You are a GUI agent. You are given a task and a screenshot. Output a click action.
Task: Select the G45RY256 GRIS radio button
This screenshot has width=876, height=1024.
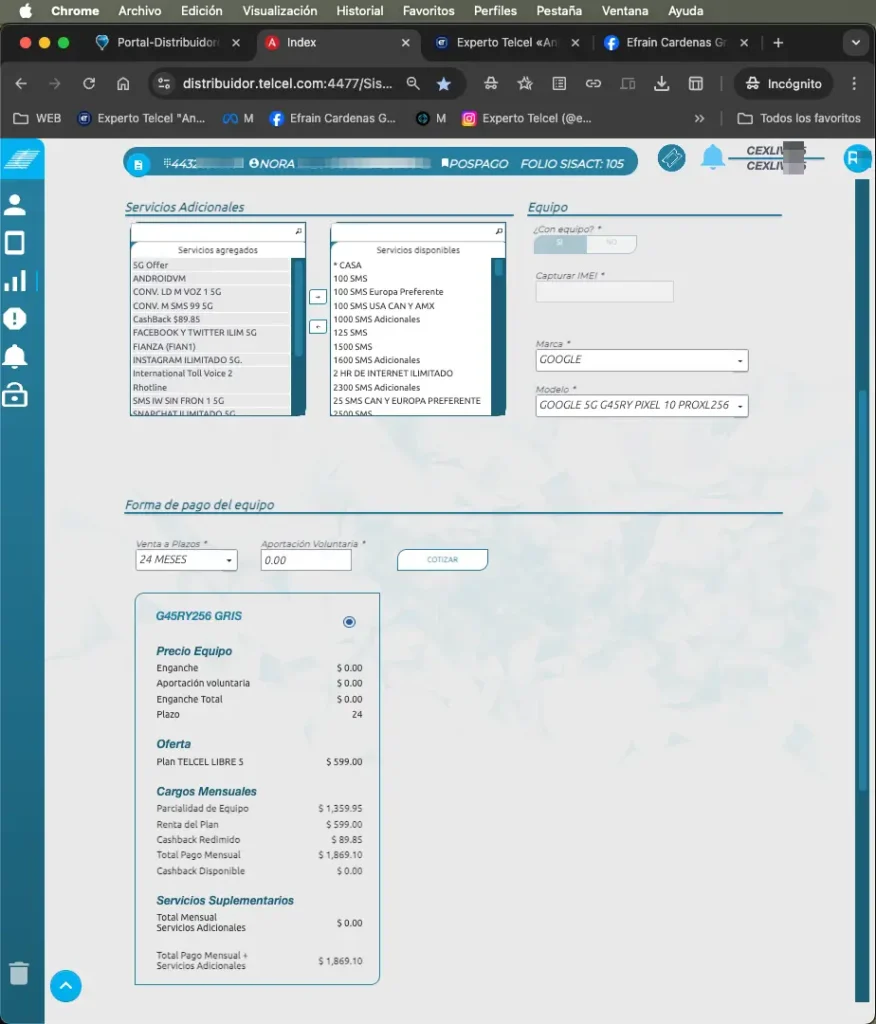(349, 622)
